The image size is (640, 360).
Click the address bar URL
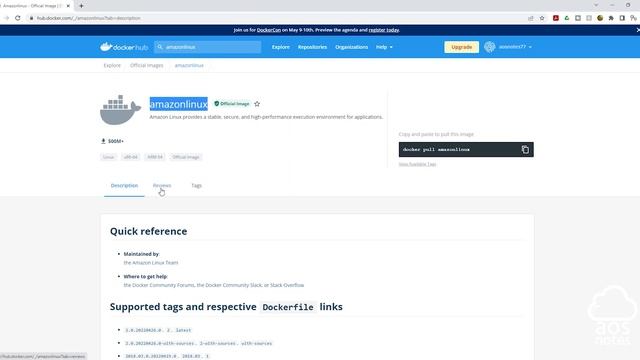[x=89, y=18]
